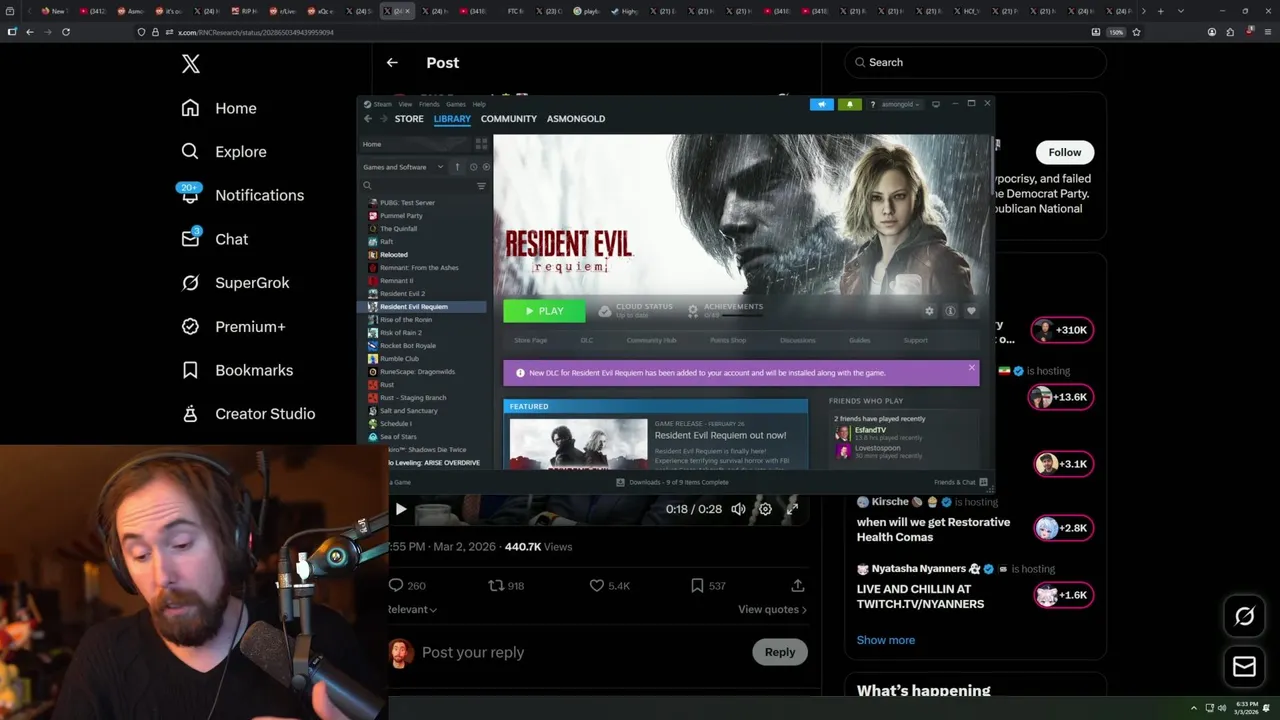Click Achievements gear icon
Image resolution: width=1280 pixels, height=720 pixels.
[x=692, y=311]
